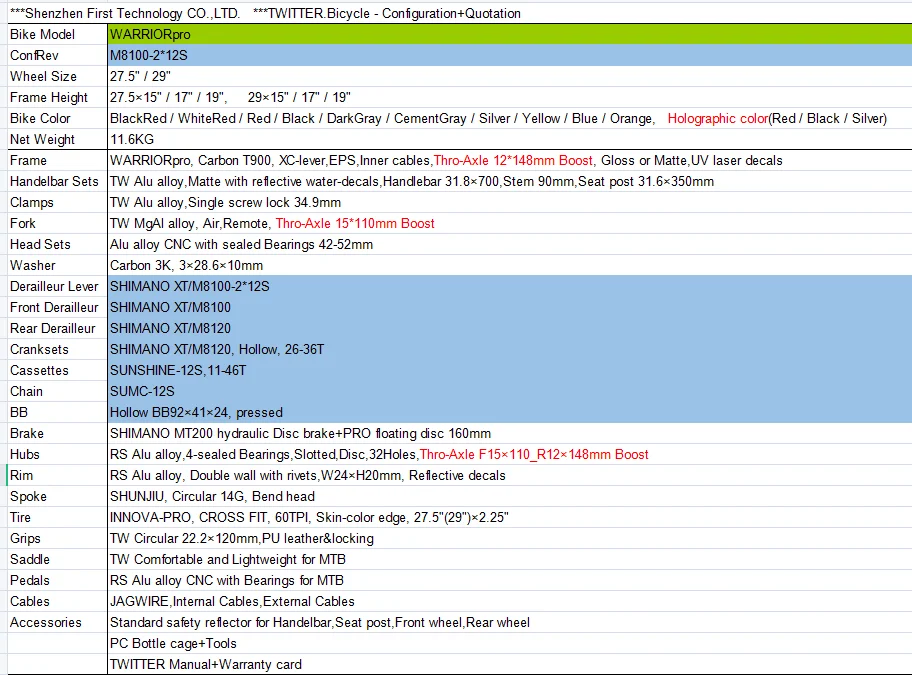Select the Bike Color options cell
Image resolution: width=912 pixels, height=675 pixels.
point(509,119)
